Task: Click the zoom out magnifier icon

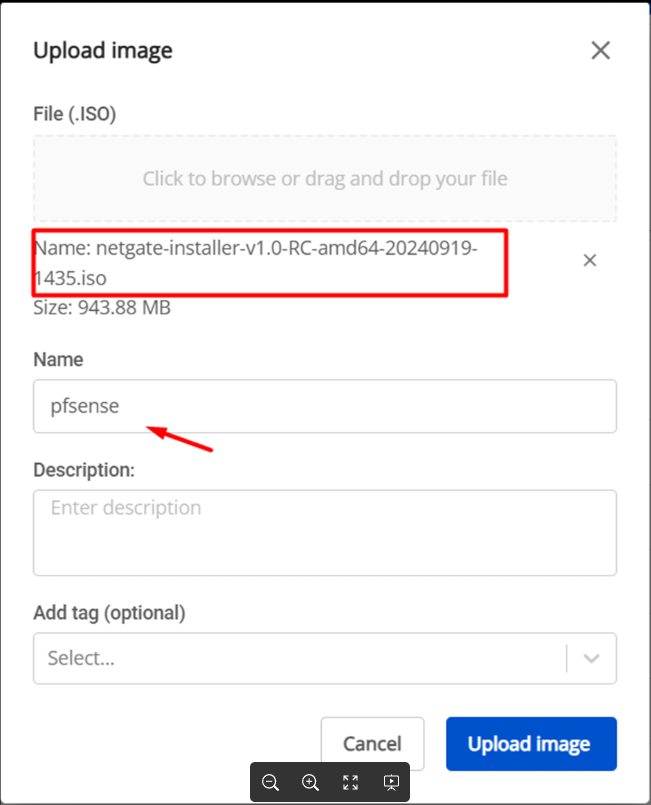Action: tap(270, 783)
